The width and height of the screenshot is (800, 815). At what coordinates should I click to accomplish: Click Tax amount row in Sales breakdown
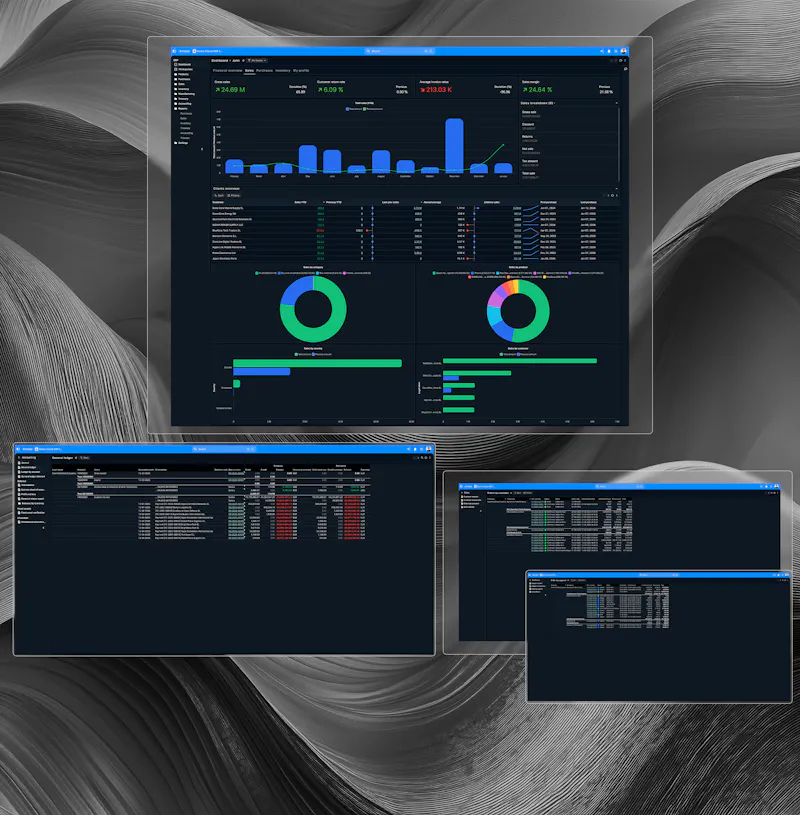[569, 163]
